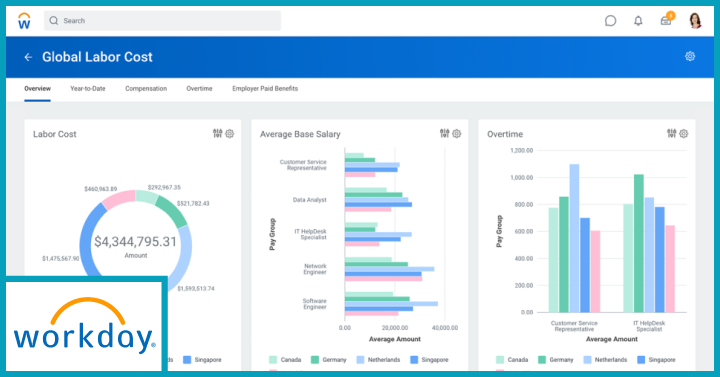Open the notifications bell icon

coord(638,21)
